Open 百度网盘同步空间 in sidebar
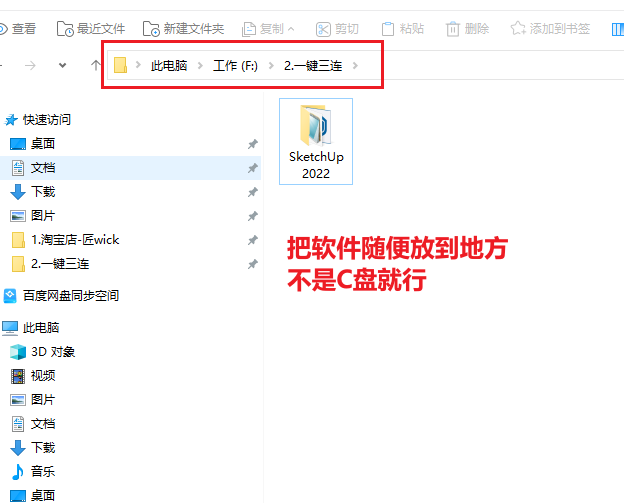This screenshot has height=503, width=624. 71,296
